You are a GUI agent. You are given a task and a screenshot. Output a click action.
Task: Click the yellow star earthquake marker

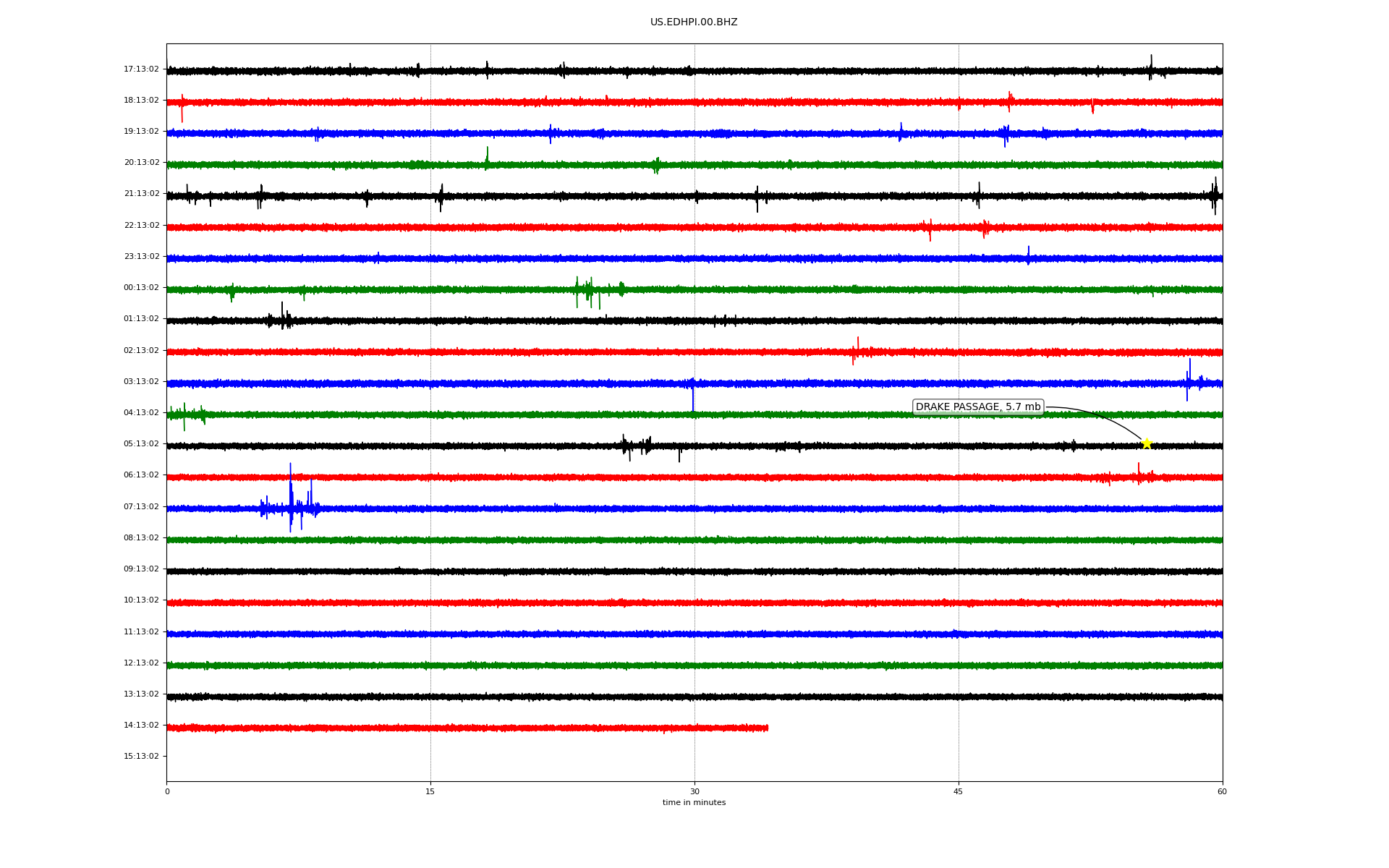click(x=1147, y=443)
